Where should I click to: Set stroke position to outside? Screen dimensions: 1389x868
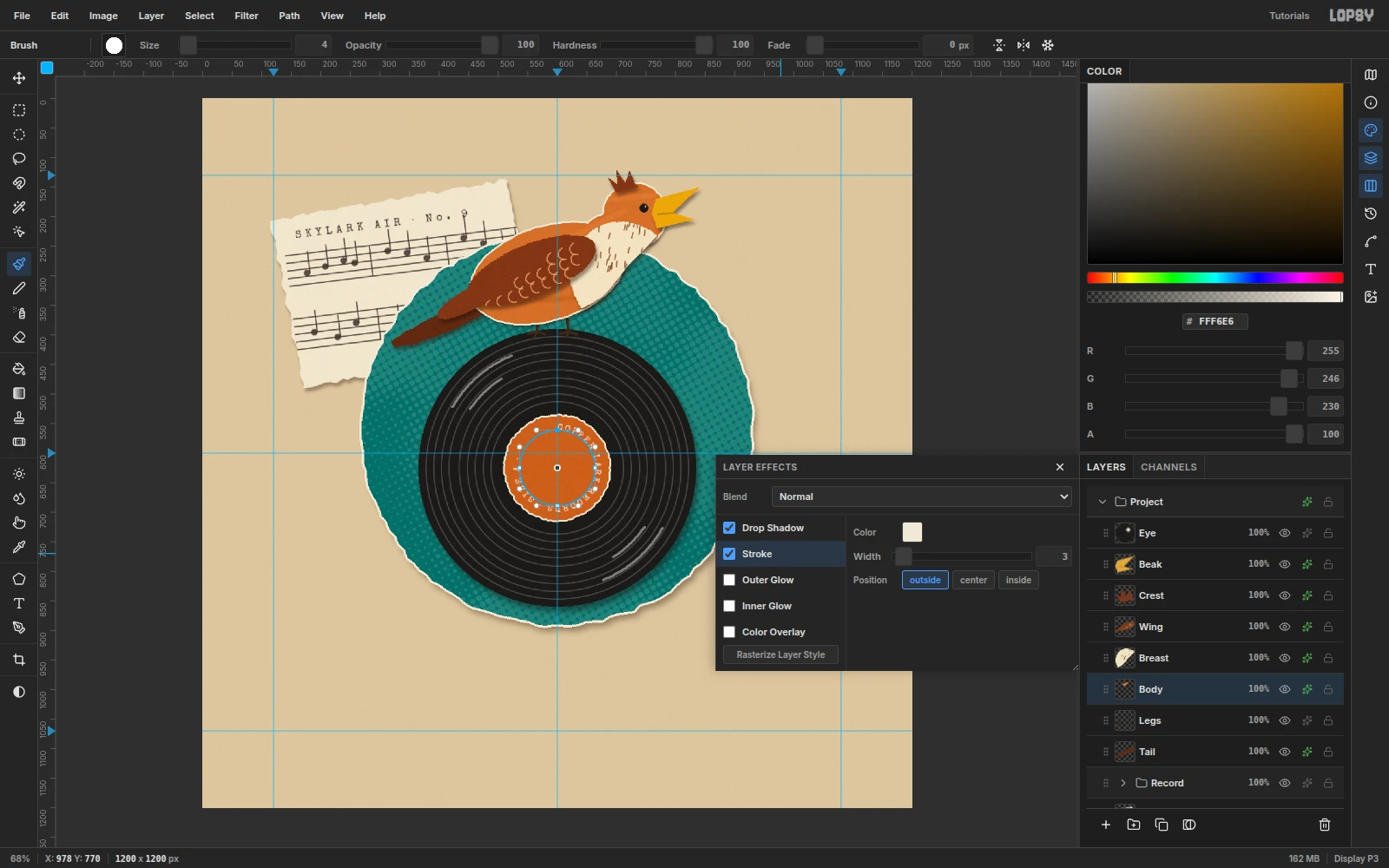(925, 580)
